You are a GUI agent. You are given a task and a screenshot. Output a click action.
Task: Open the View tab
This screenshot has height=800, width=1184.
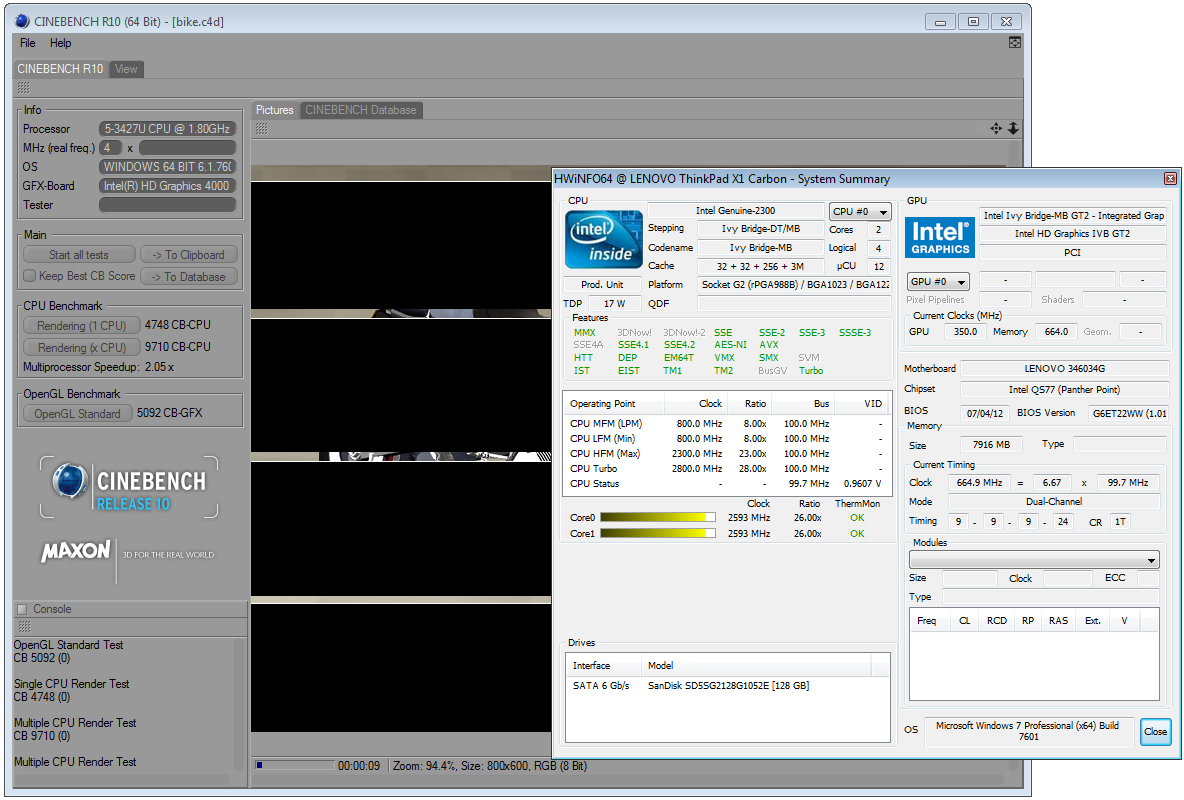[126, 69]
